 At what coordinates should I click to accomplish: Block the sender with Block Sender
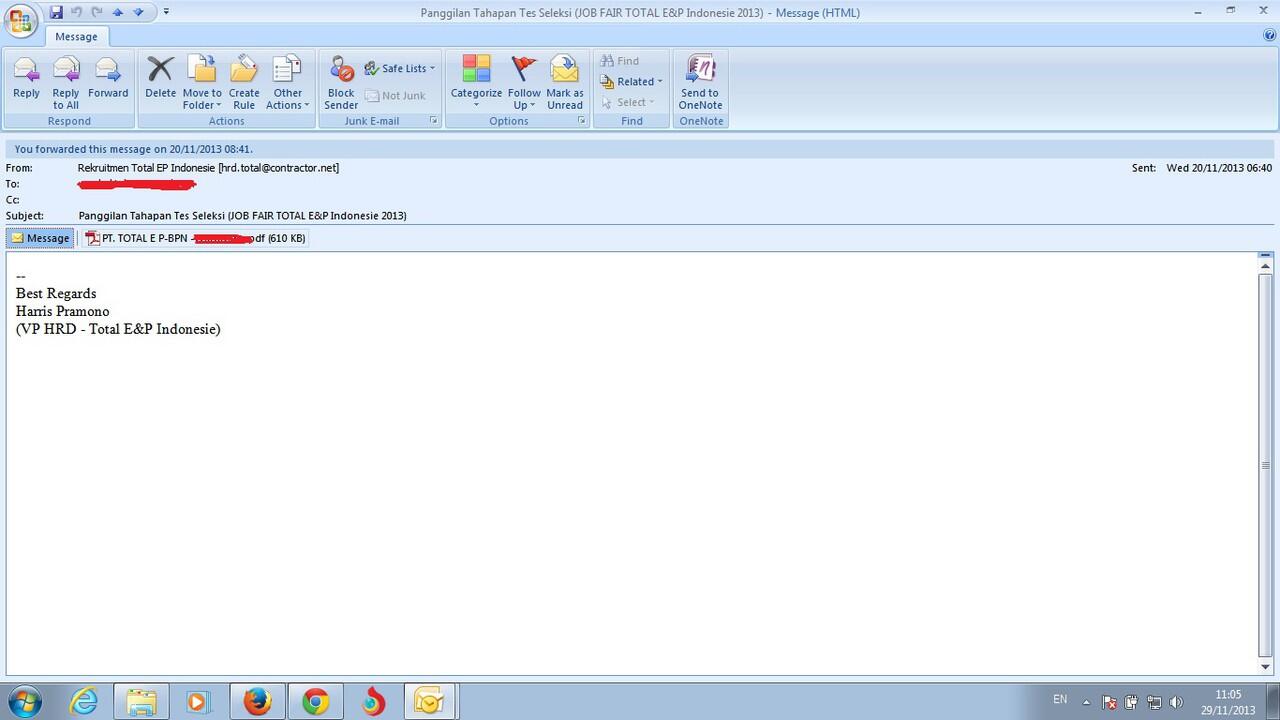(341, 81)
